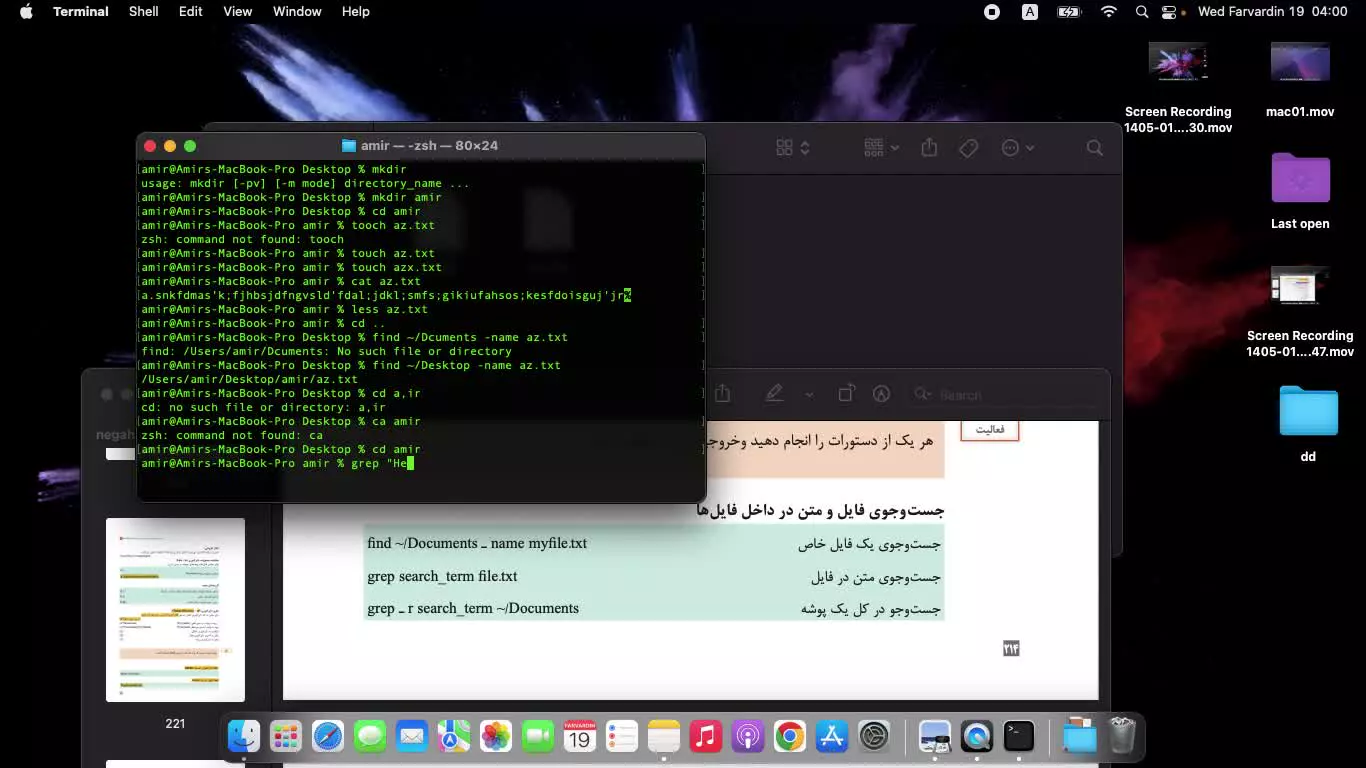Open the Finder group-by dropdown

tap(881, 148)
